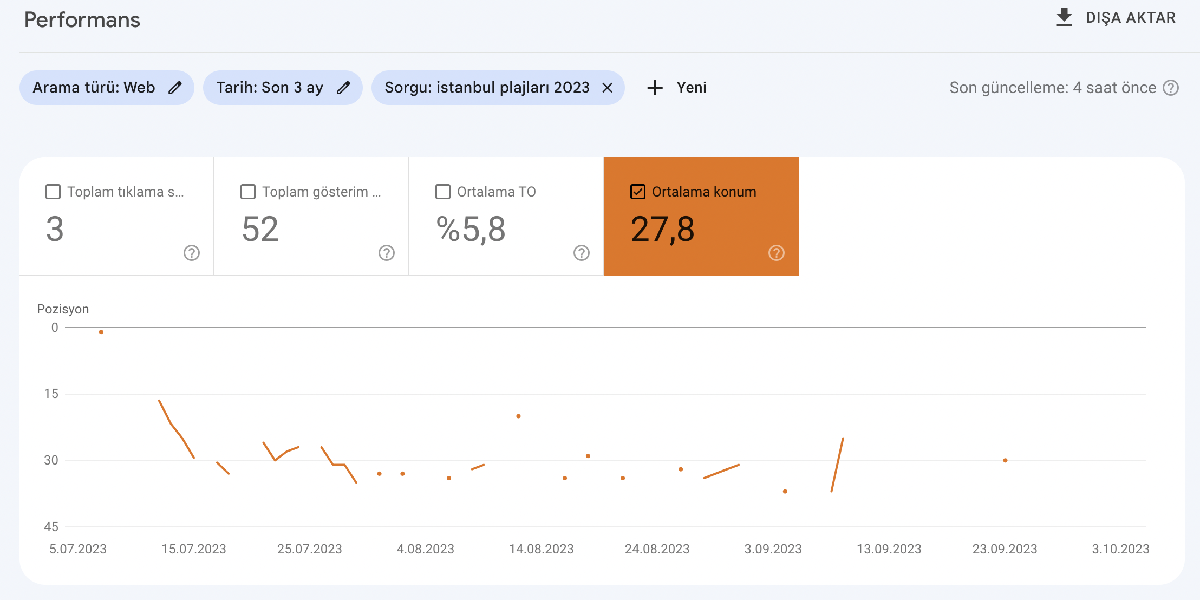Screen dimensions: 1200x600
Task: Open help icon in Ortalama konum card
Action: 776,253
